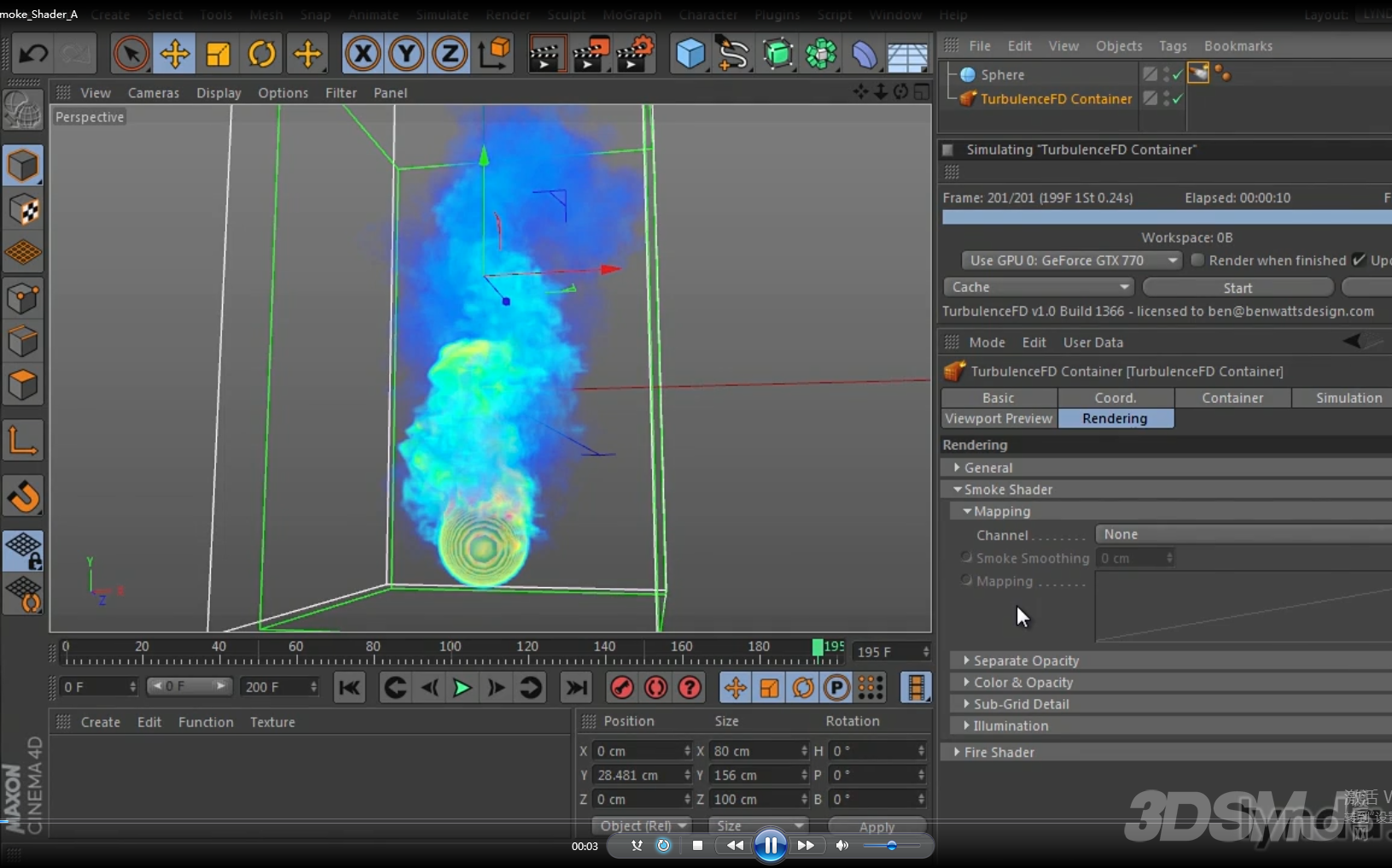
Task: Click the Start simulation button
Action: (1238, 288)
